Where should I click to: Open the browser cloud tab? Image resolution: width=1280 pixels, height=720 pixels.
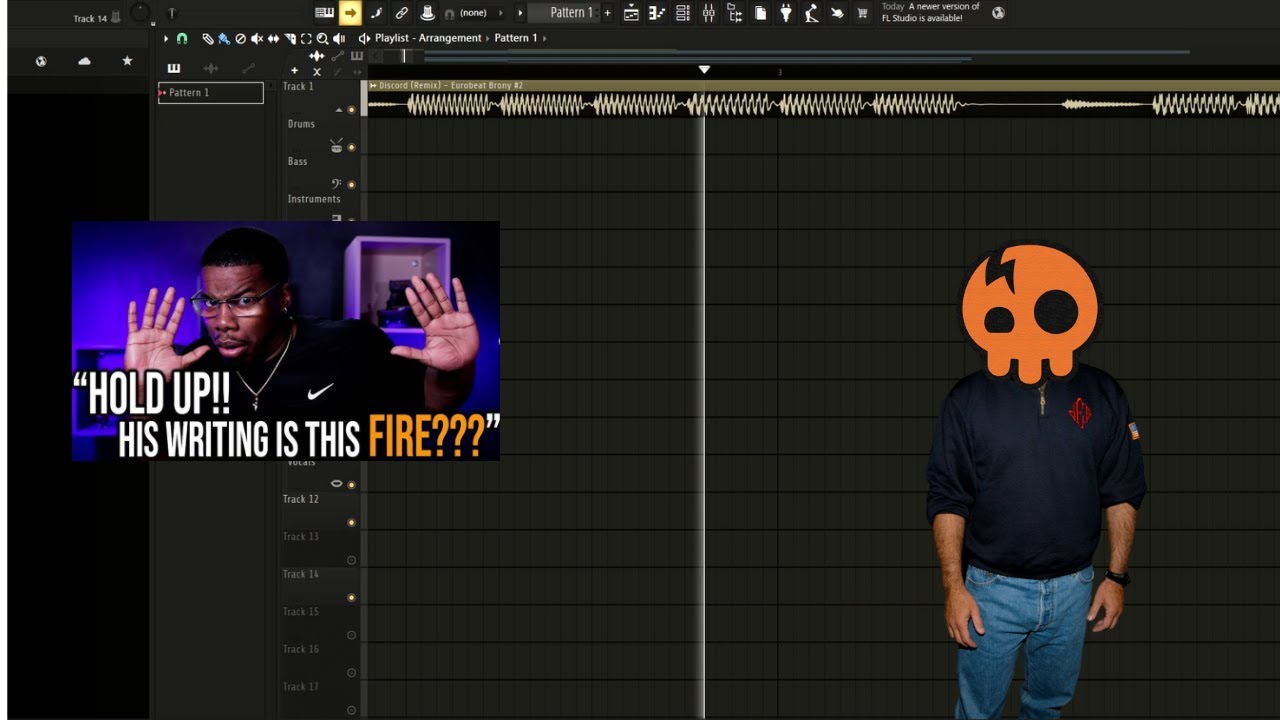tap(84, 61)
